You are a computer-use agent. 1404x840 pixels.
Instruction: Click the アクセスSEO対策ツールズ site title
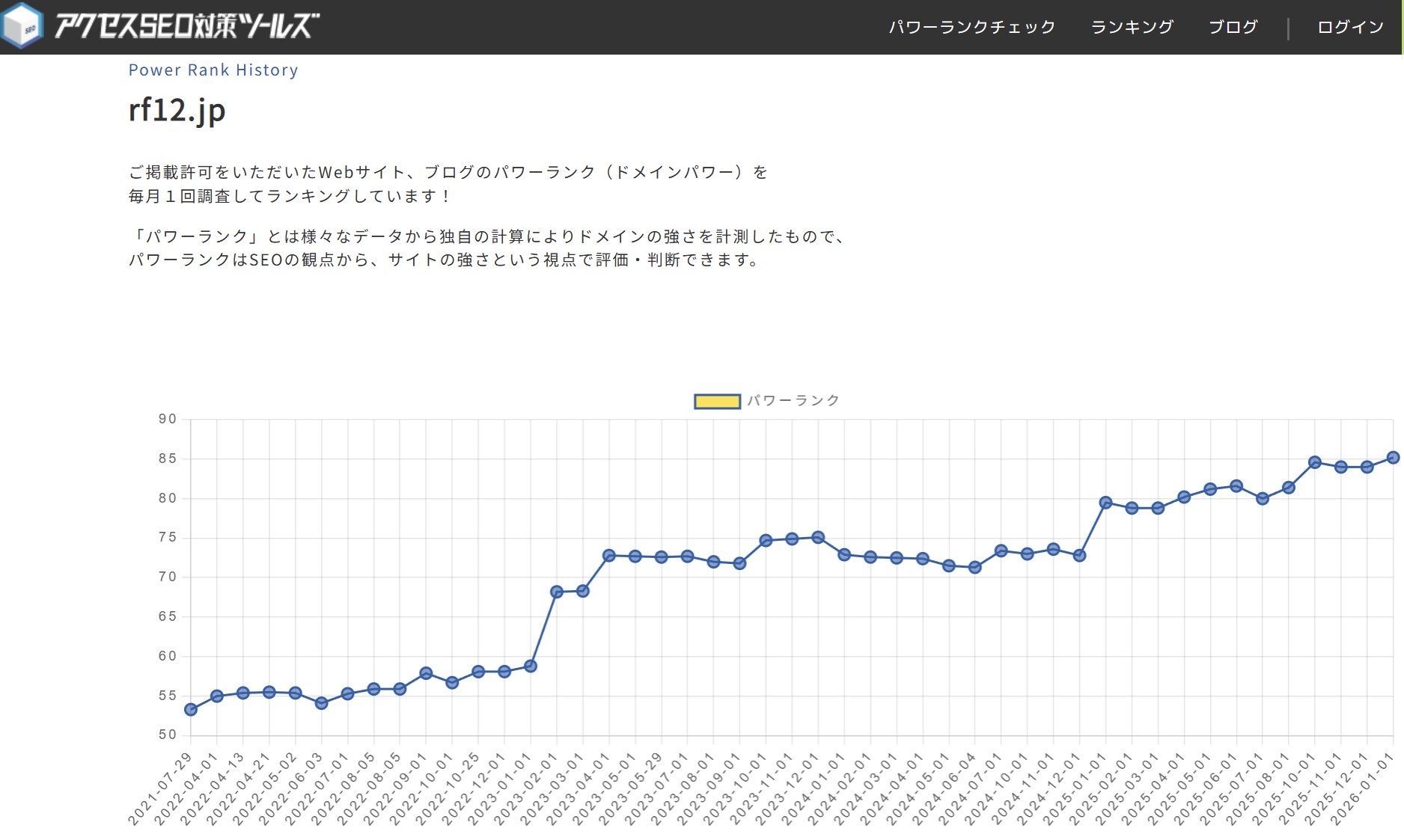pos(187,26)
